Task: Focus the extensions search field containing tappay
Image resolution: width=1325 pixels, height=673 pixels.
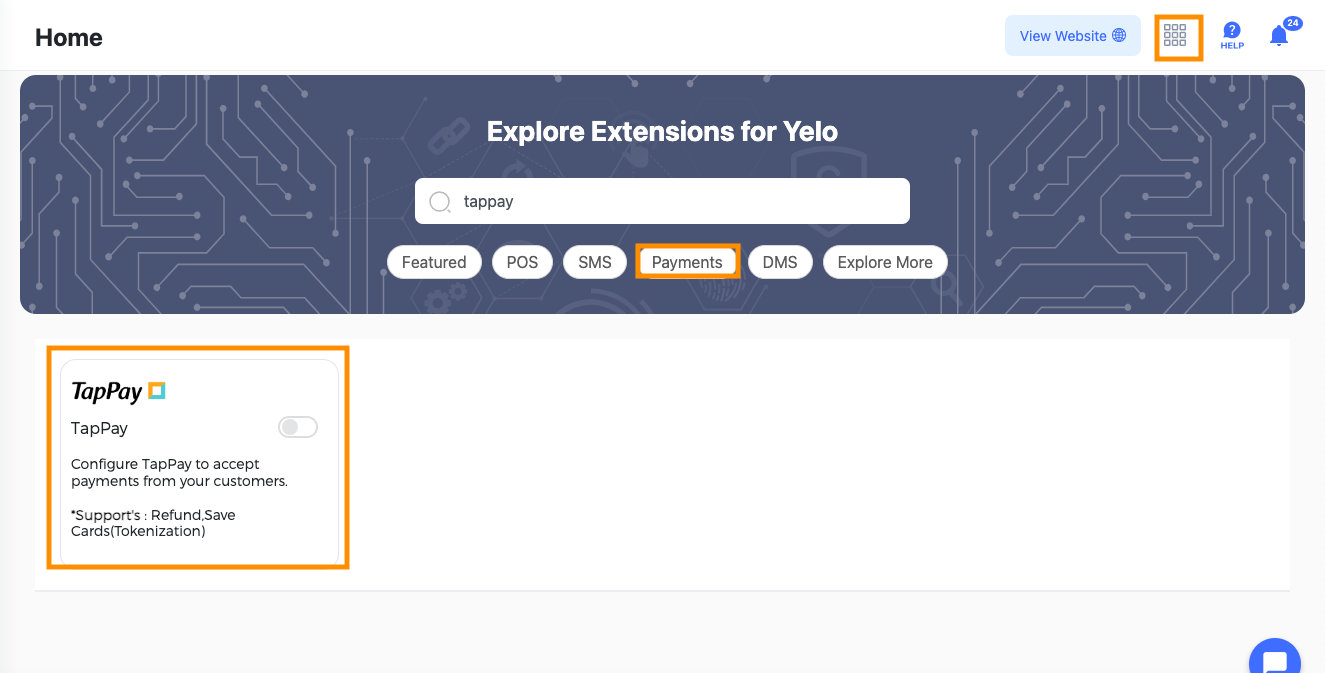Action: point(662,201)
